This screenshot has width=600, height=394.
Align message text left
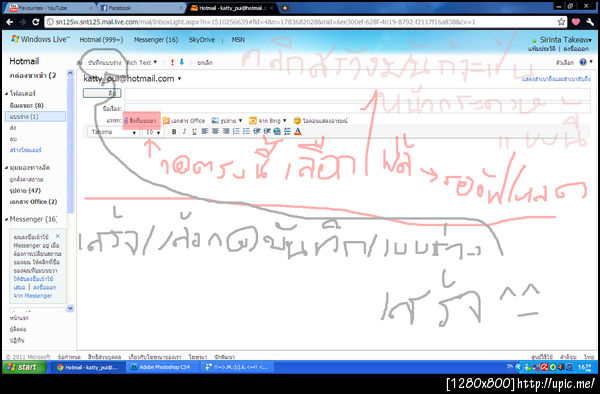coord(205,132)
